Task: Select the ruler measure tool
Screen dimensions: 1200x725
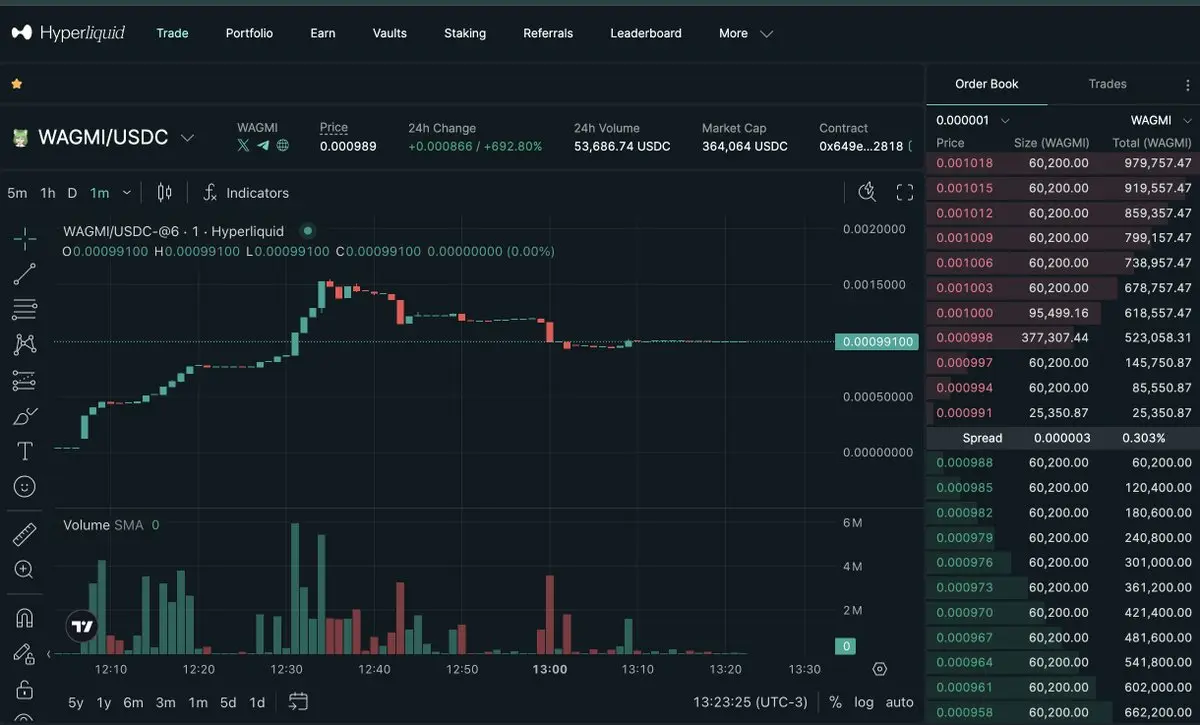Action: [x=25, y=534]
